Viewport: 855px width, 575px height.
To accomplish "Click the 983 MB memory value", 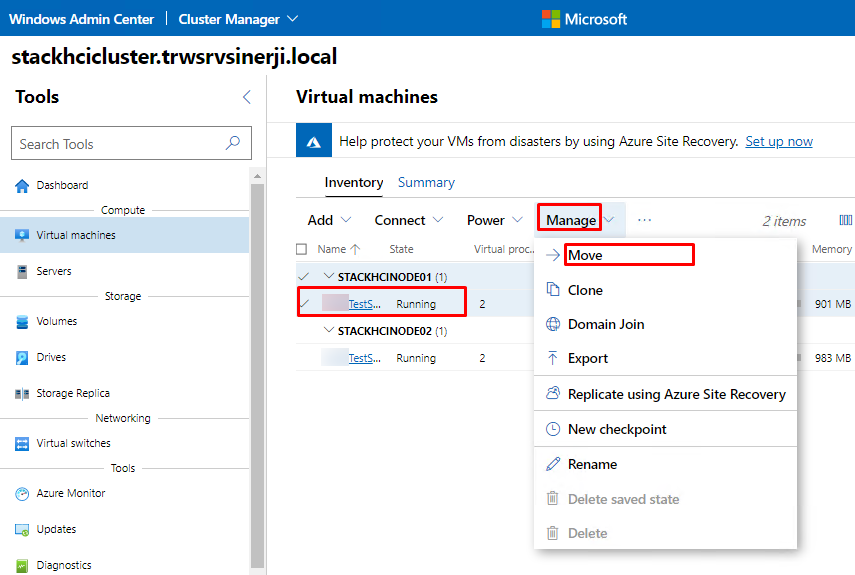I will click(x=833, y=358).
